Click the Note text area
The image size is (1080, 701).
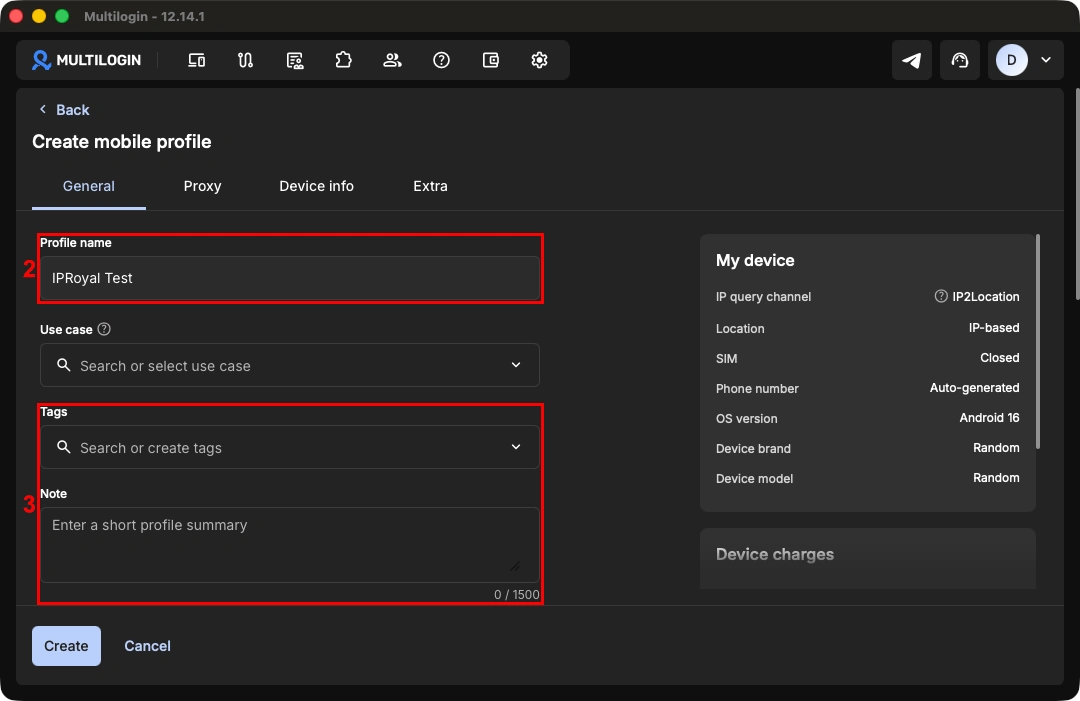coord(289,545)
